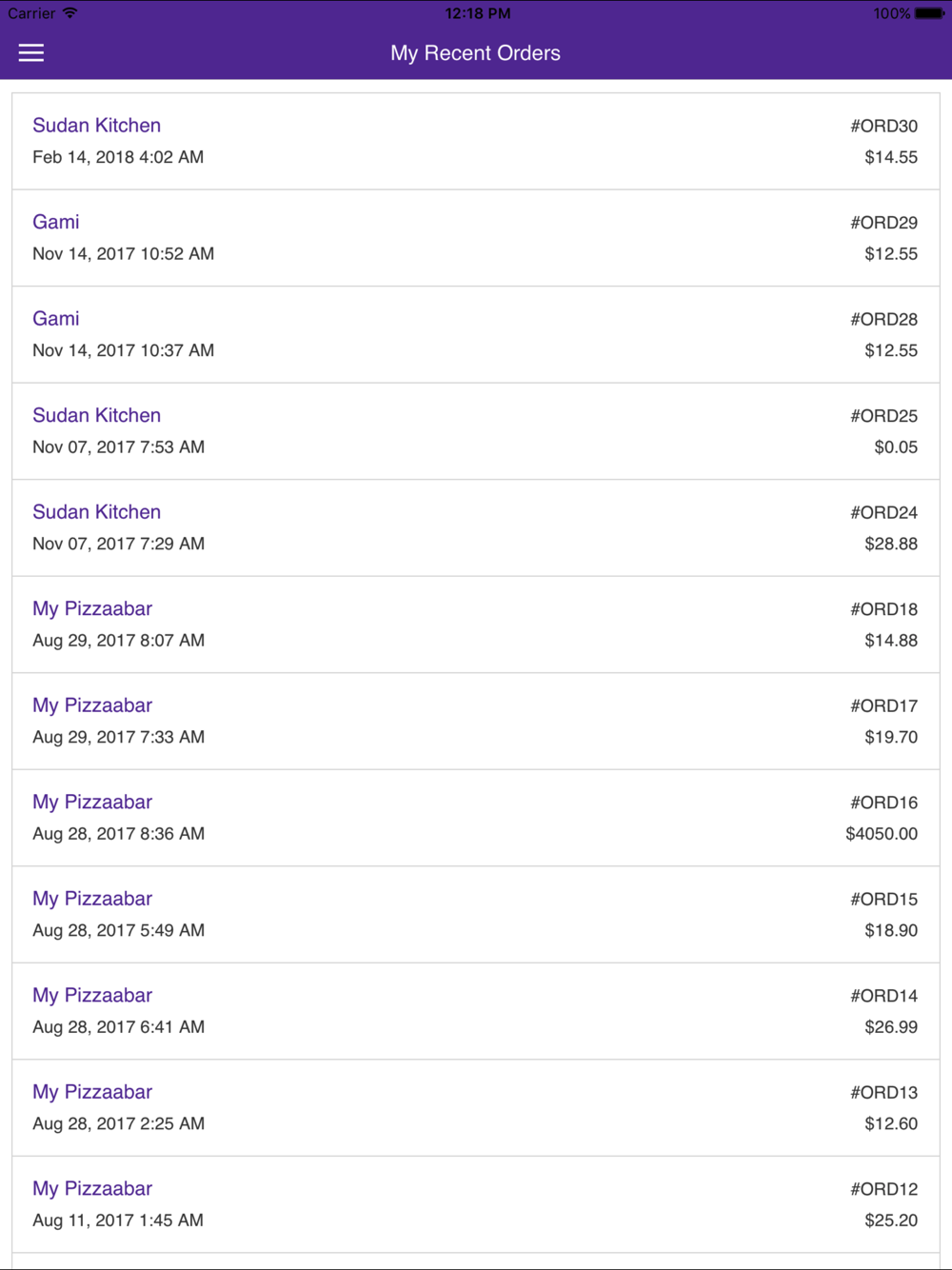
Task: Open Sudan Kitchen order dated Feb 14, 2018
Action: pyautogui.click(x=476, y=141)
